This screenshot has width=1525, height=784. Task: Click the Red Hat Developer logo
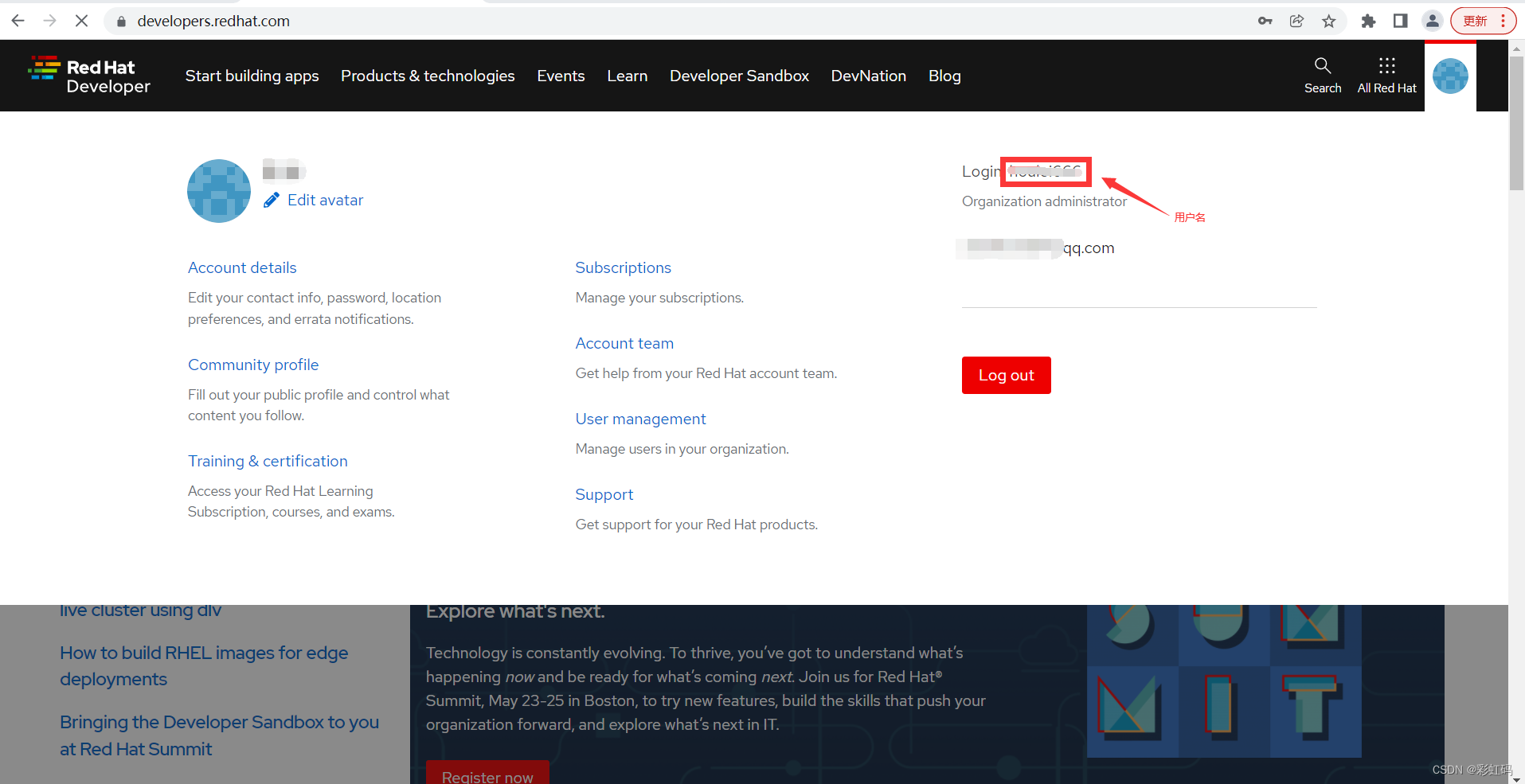(89, 76)
